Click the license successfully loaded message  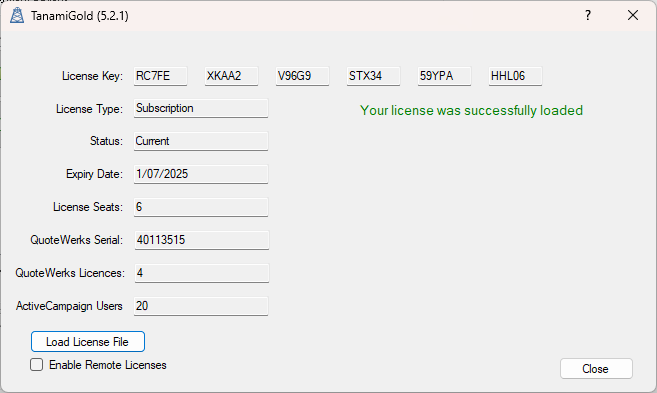pyautogui.click(x=471, y=110)
